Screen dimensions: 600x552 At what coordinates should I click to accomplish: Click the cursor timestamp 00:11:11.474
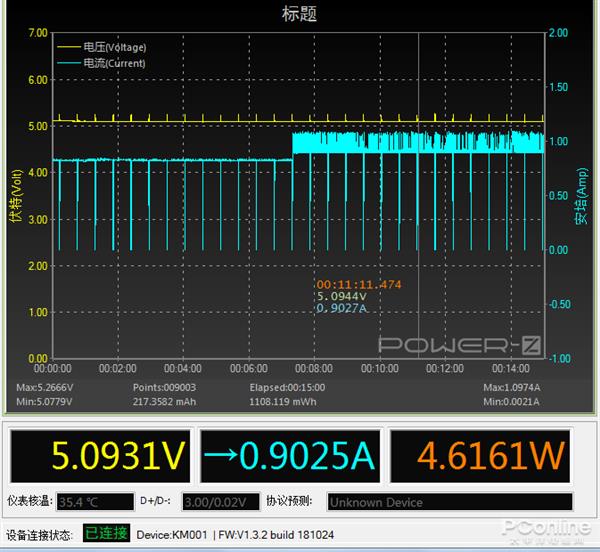click(359, 284)
